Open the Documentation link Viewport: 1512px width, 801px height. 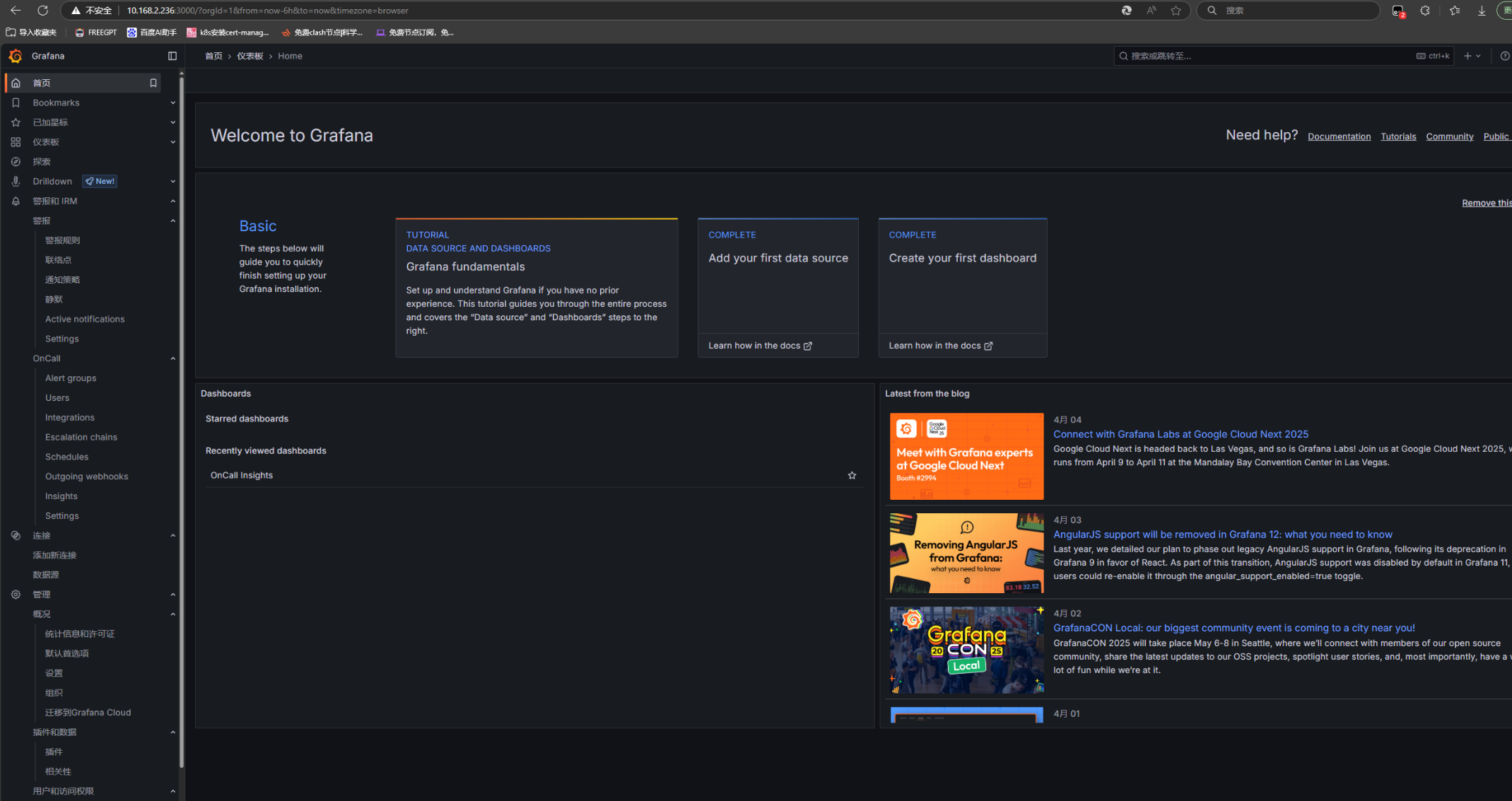1339,136
